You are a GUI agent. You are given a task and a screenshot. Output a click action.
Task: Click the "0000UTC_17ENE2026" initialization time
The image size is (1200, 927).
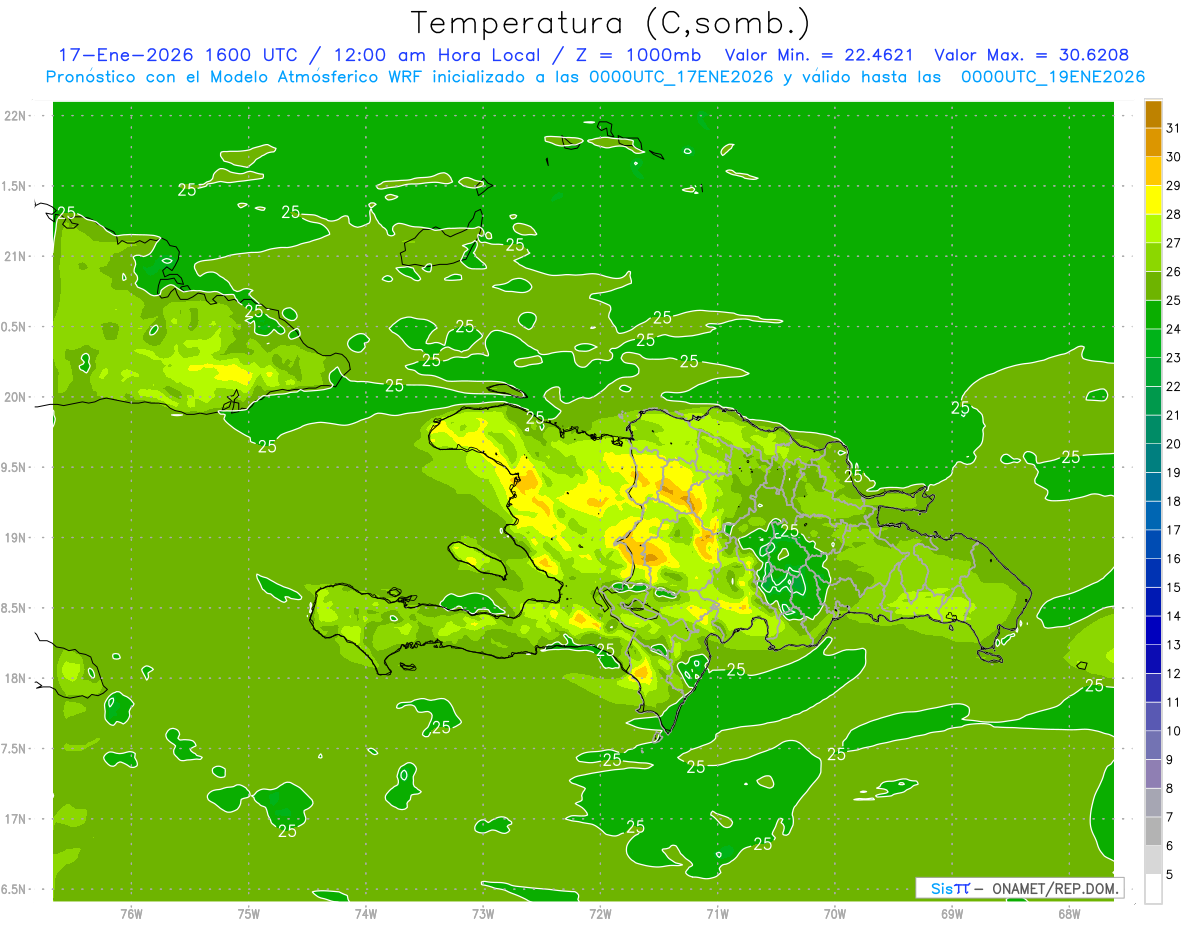click(682, 77)
